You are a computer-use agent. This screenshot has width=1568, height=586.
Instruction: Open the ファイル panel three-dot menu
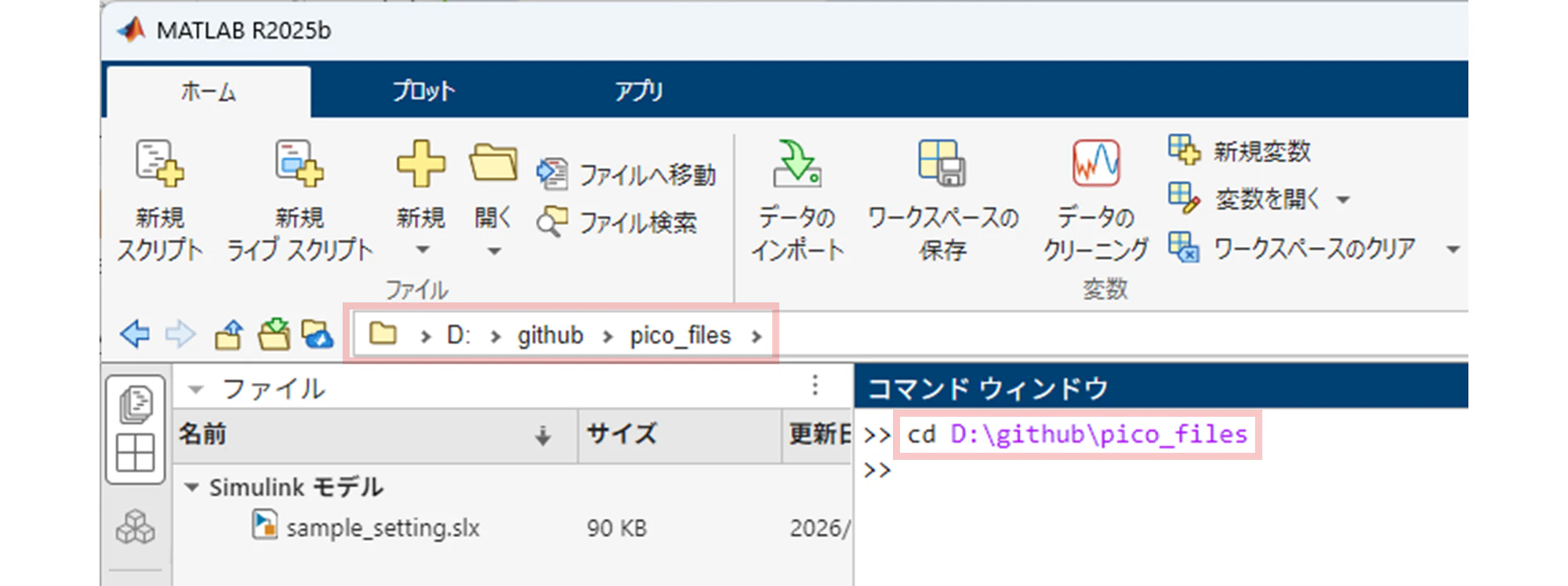tap(815, 385)
